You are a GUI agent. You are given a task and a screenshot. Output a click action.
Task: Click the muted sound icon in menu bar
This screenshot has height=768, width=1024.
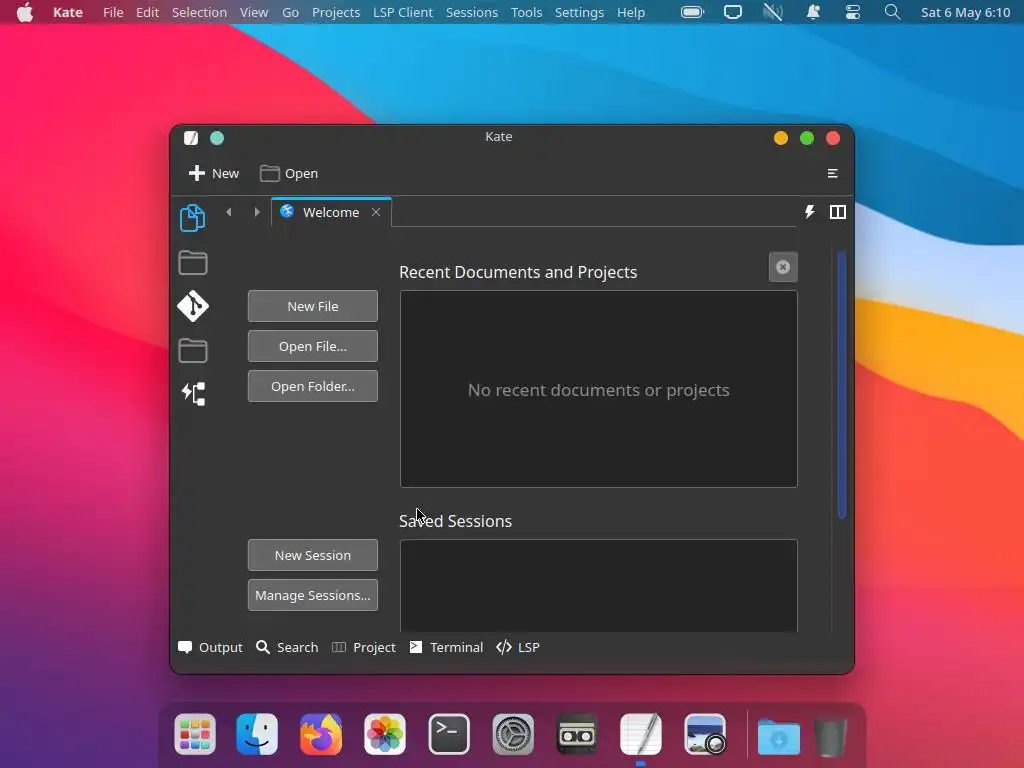[773, 12]
